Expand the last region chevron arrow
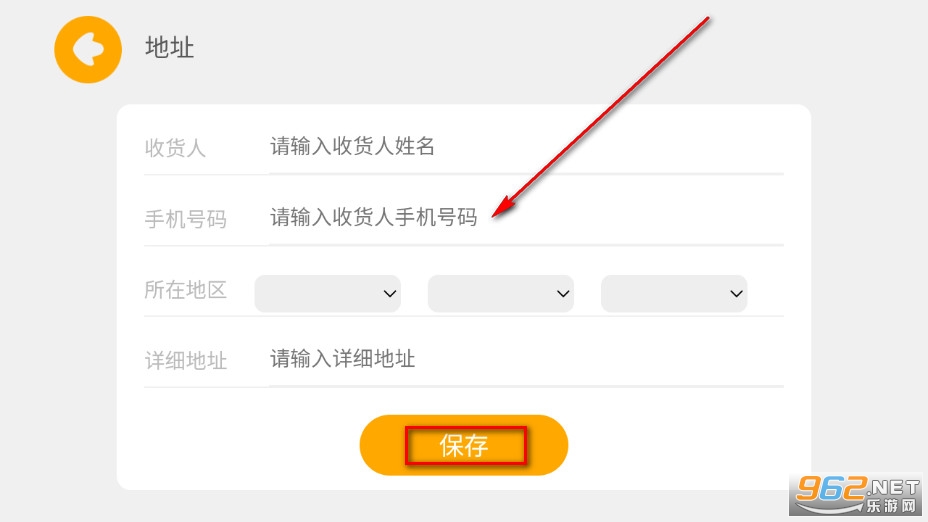Viewport: 928px width, 522px height. 736,293
